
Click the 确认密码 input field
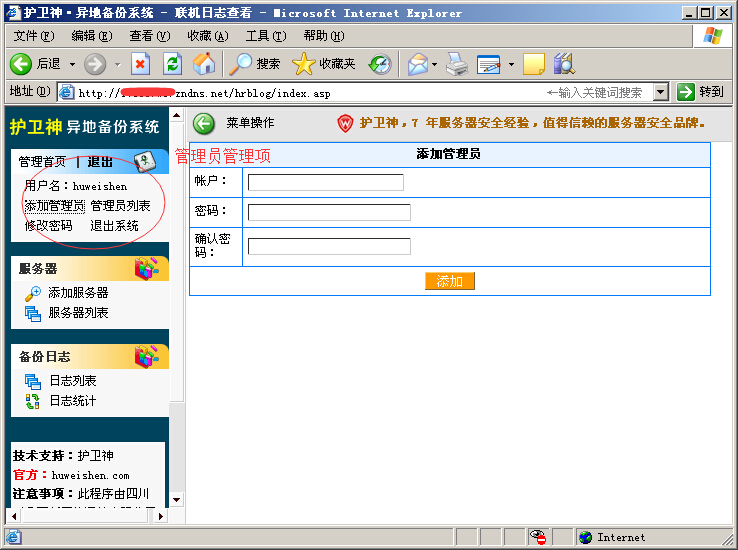point(329,247)
